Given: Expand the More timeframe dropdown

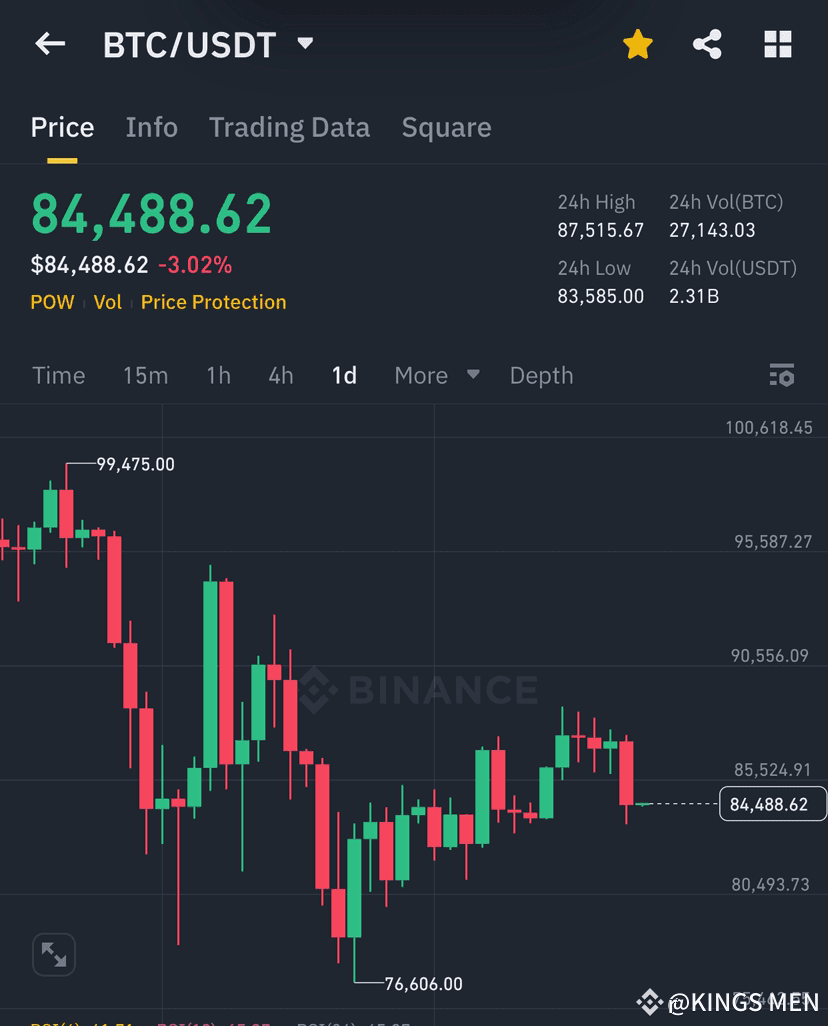Looking at the screenshot, I should click(437, 375).
